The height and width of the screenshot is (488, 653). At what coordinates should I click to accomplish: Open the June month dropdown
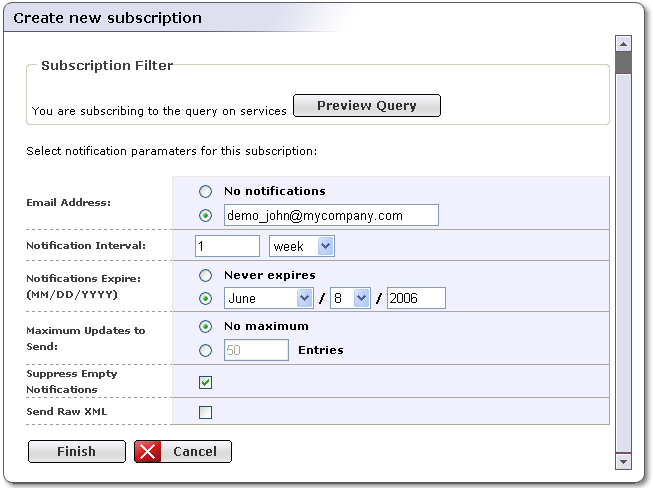point(269,298)
